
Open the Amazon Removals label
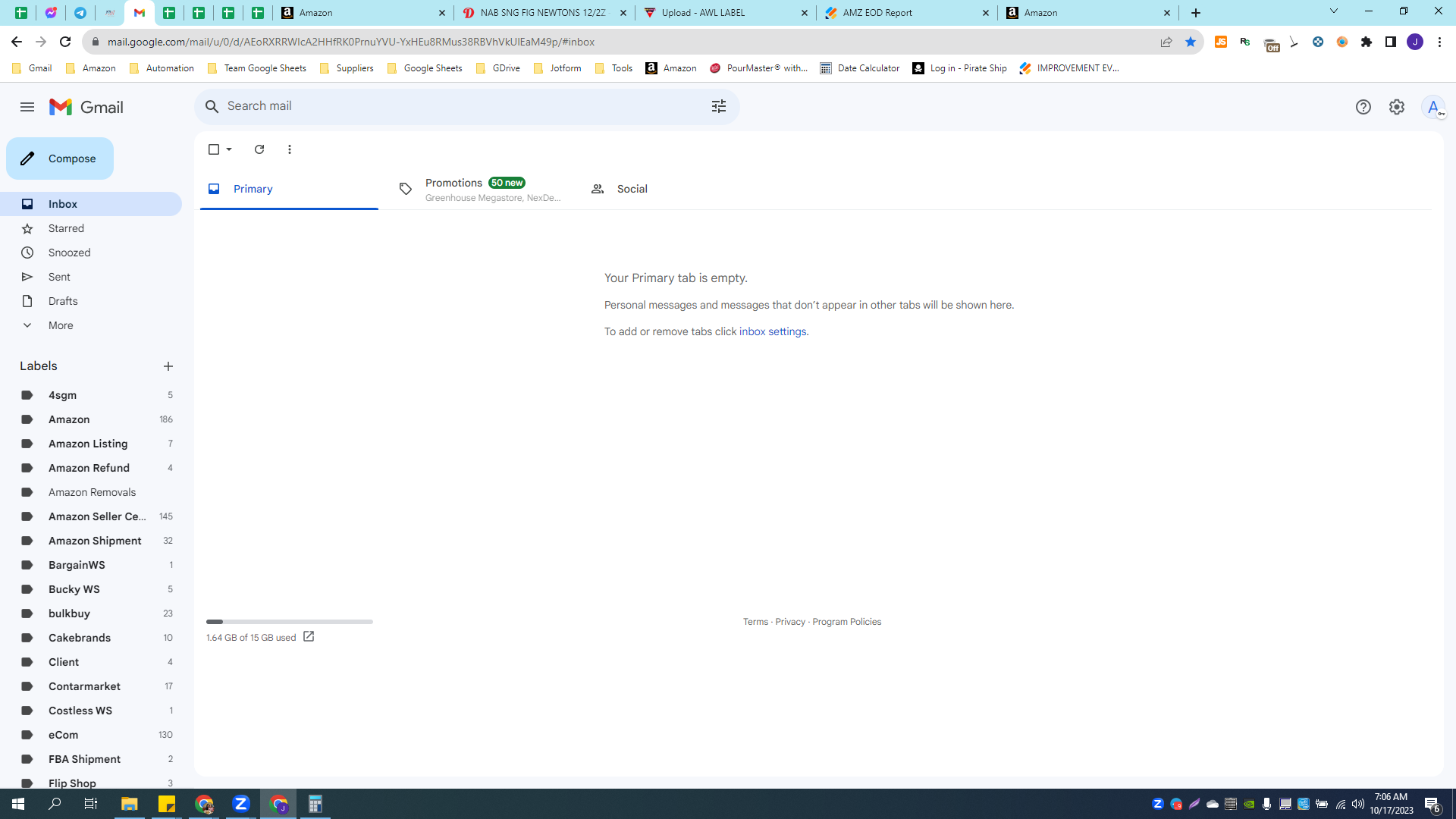point(91,492)
